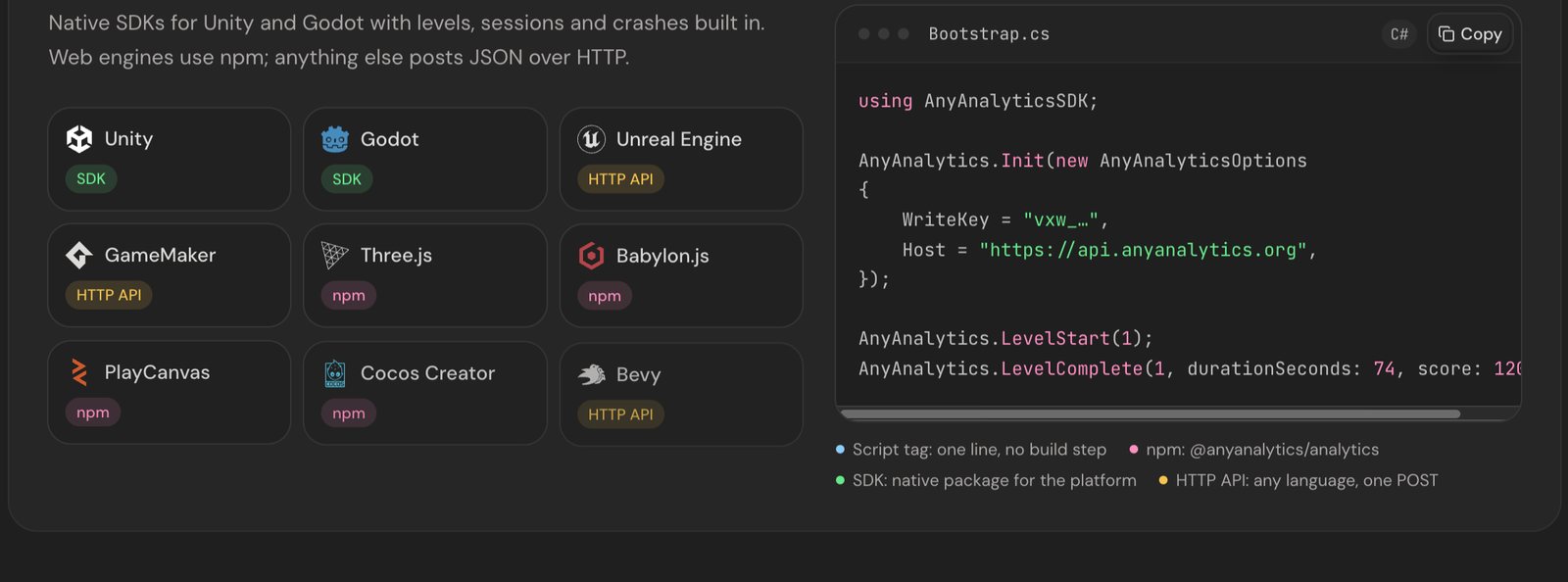Click the 'Native SDKs for Unity and Godot' sentence
The image size is (1568, 582).
[x=407, y=23]
